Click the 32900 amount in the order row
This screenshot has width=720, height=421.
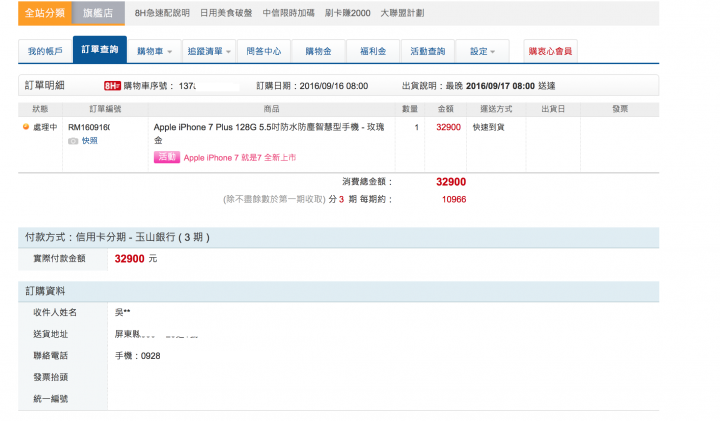[448, 127]
